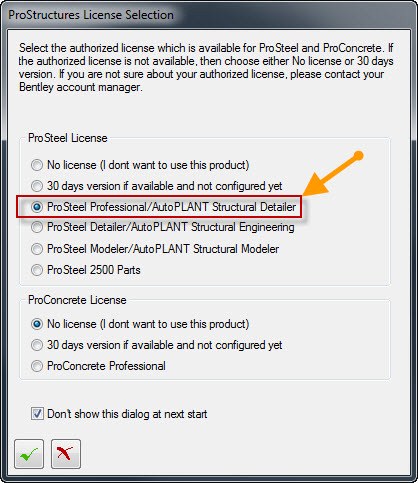Image resolution: width=418 pixels, height=483 pixels.
Task: Confirm with the green checkmark button
Action: click(29, 454)
